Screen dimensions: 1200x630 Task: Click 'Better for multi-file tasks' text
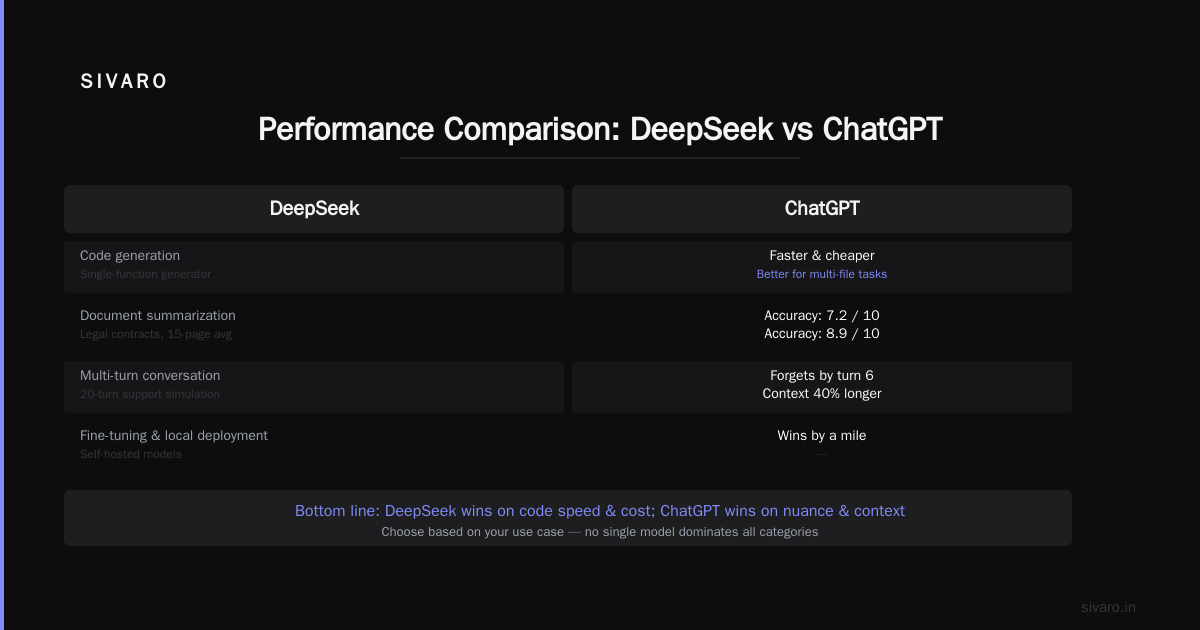coord(822,274)
